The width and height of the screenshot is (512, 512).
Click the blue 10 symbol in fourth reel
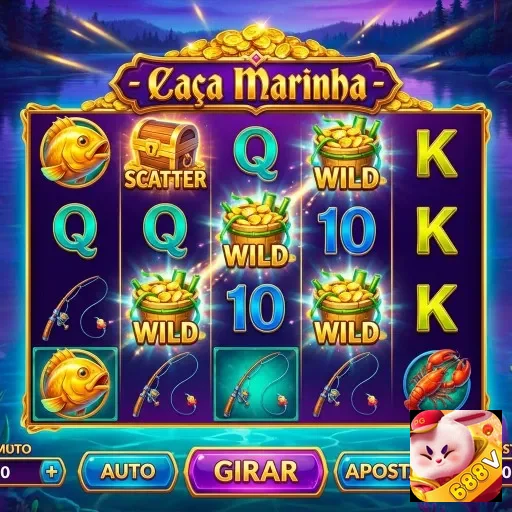347,231
